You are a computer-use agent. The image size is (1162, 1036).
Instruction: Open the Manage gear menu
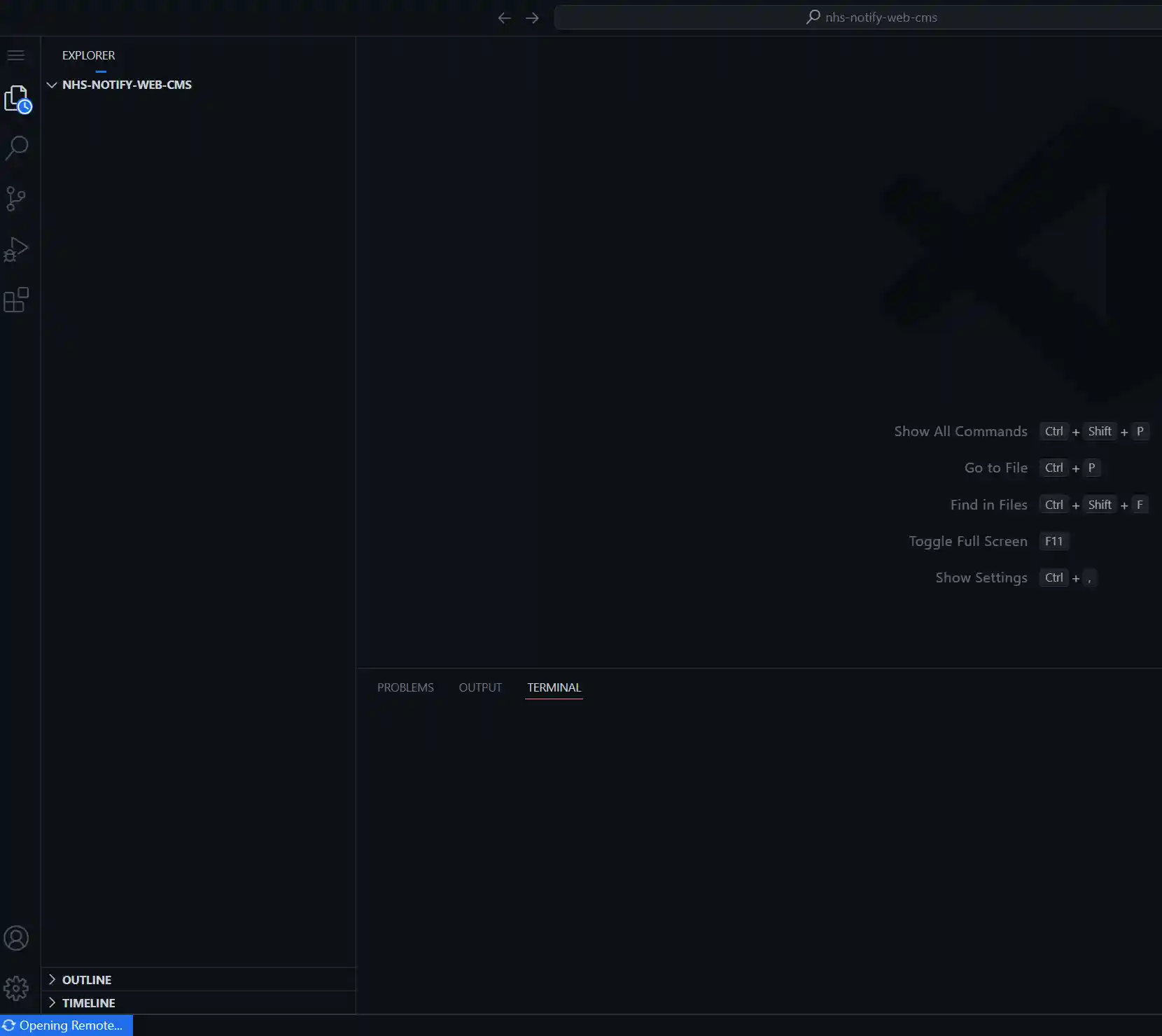(x=16, y=988)
